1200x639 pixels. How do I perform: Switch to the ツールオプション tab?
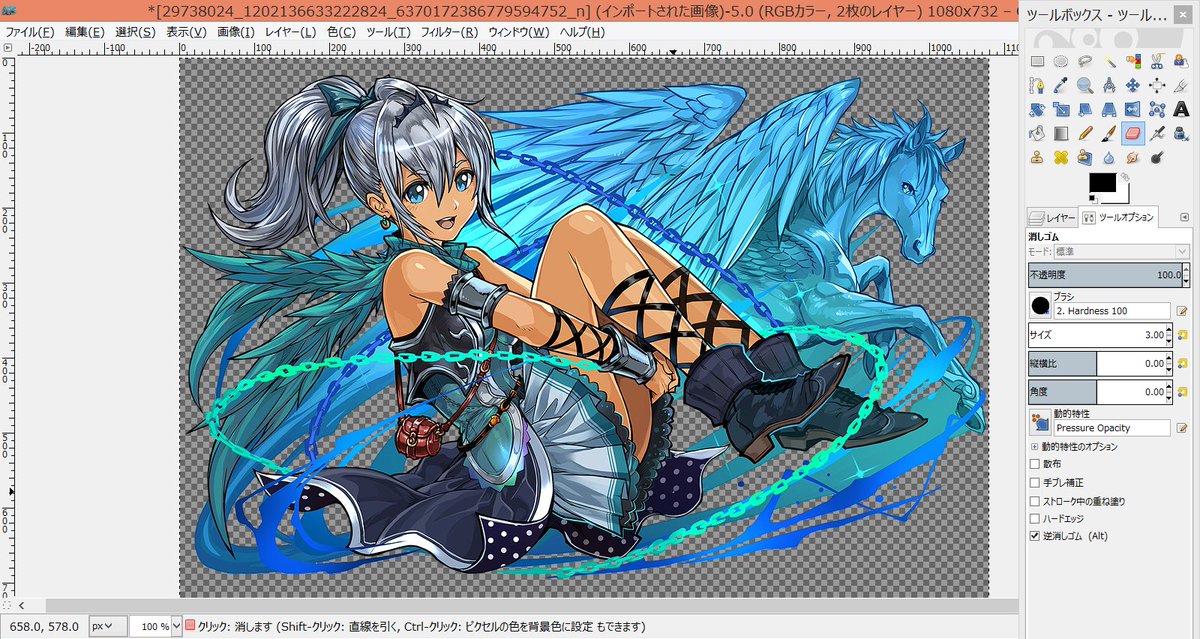[x=1119, y=217]
